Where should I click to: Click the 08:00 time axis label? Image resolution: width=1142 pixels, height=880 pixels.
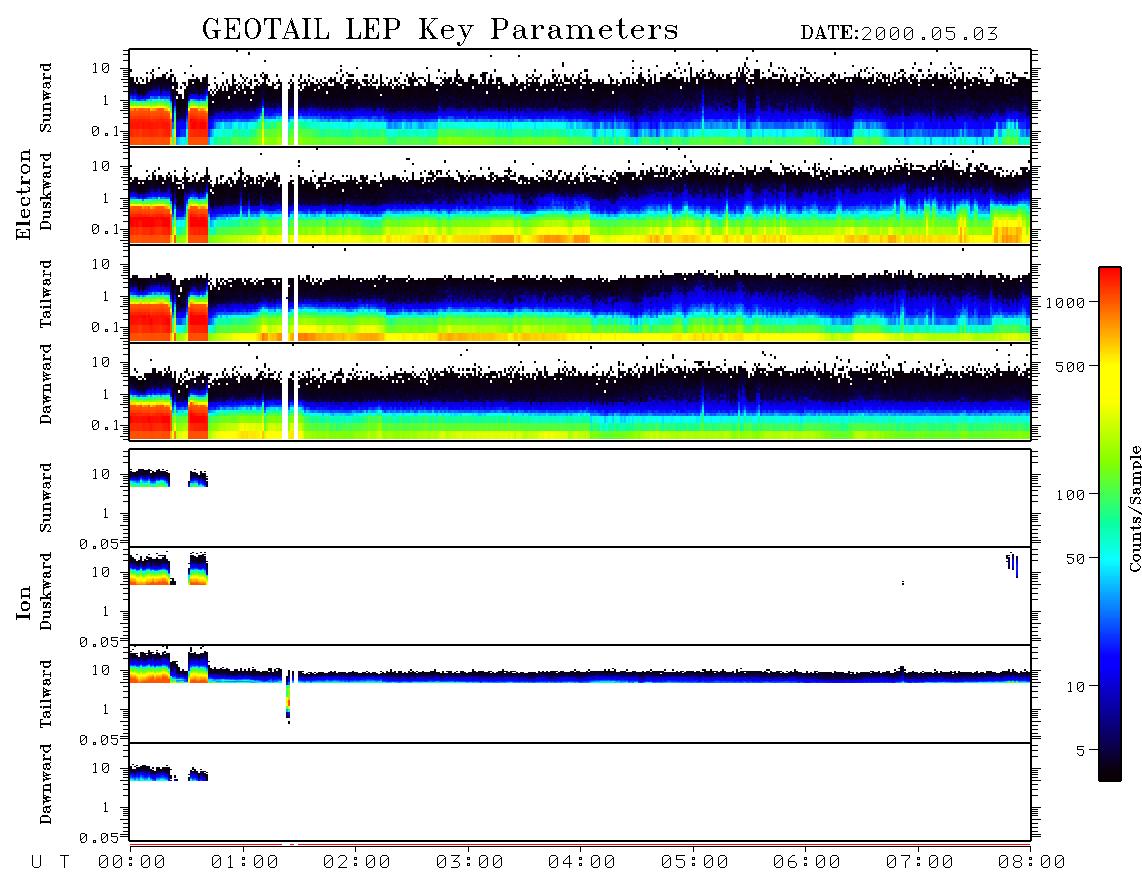coord(1032,863)
